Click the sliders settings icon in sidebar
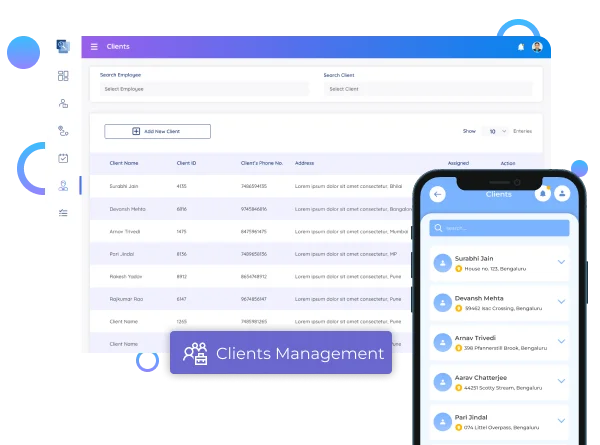This screenshot has width=600, height=445. pyautogui.click(x=63, y=212)
